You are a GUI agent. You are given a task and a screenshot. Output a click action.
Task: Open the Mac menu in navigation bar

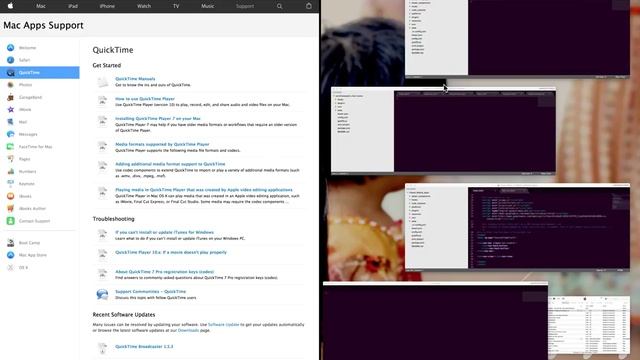pos(41,6)
